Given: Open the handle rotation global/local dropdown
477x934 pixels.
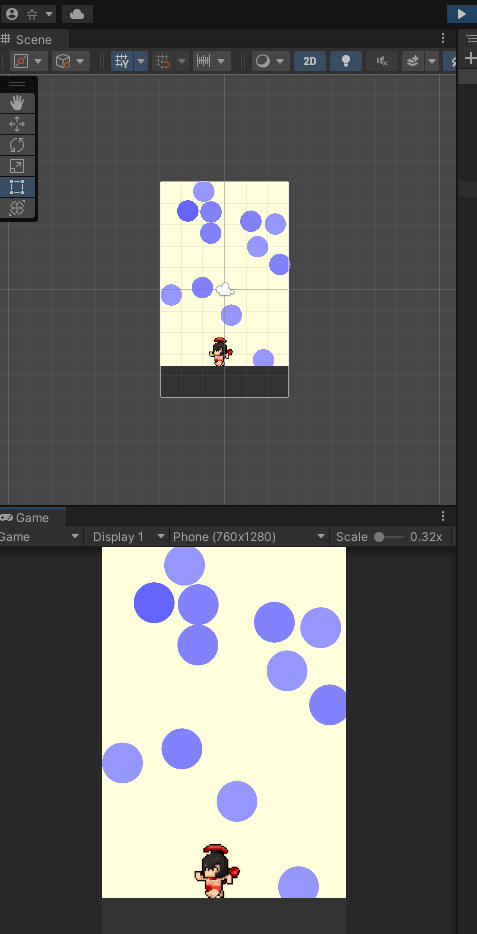Looking at the screenshot, I should [x=70, y=61].
